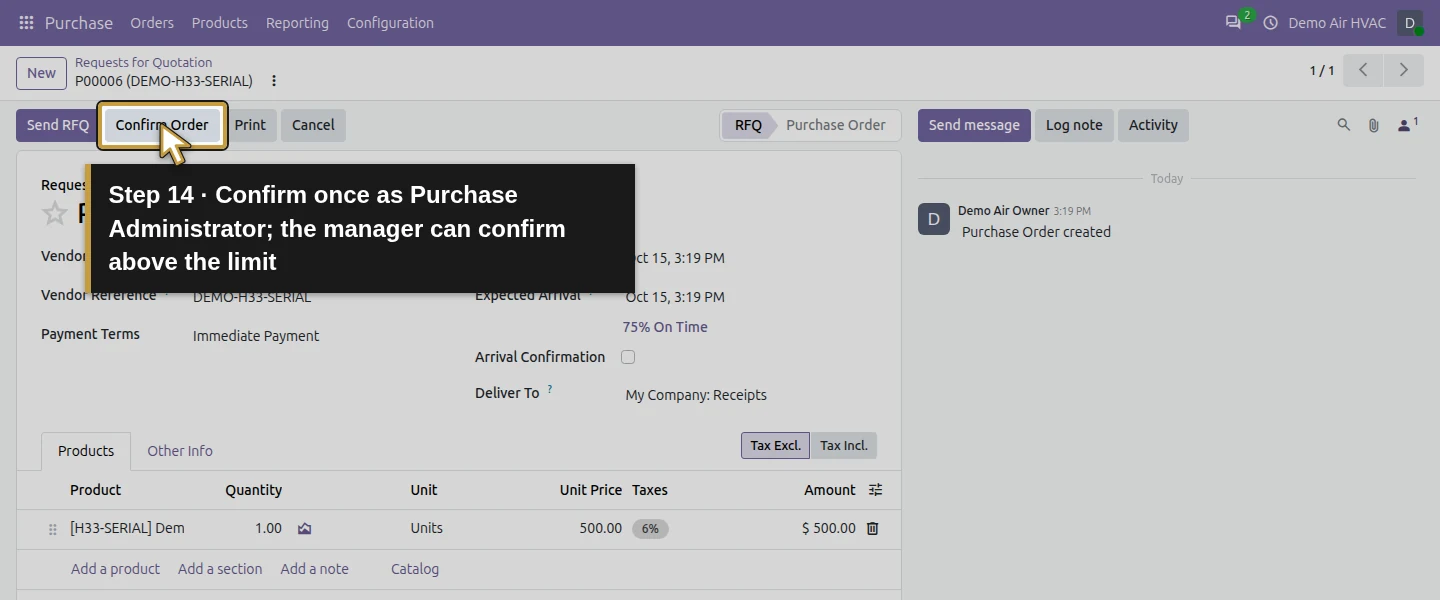Image resolution: width=1440 pixels, height=600 pixels.
Task: Show followers list icon
Action: point(1408,125)
